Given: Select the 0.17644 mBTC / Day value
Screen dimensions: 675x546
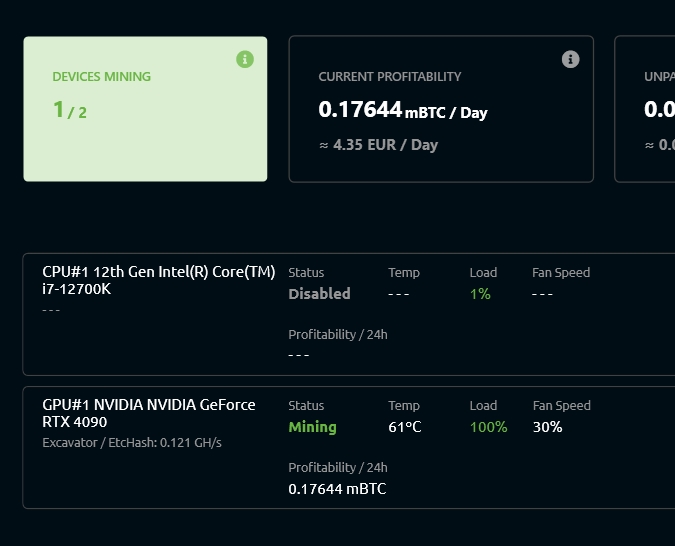Looking at the screenshot, I should coord(403,110).
